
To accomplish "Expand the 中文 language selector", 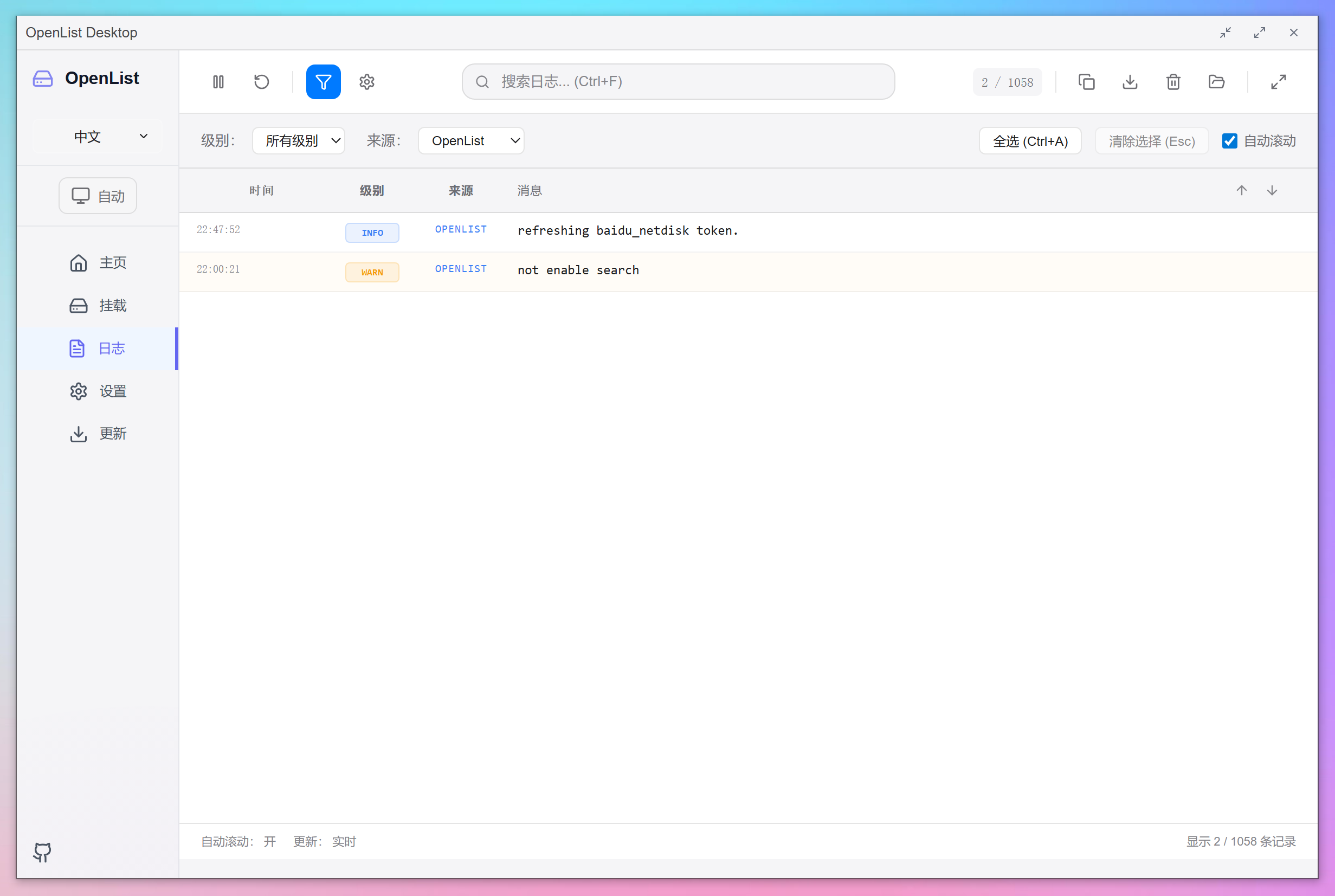I will point(97,137).
